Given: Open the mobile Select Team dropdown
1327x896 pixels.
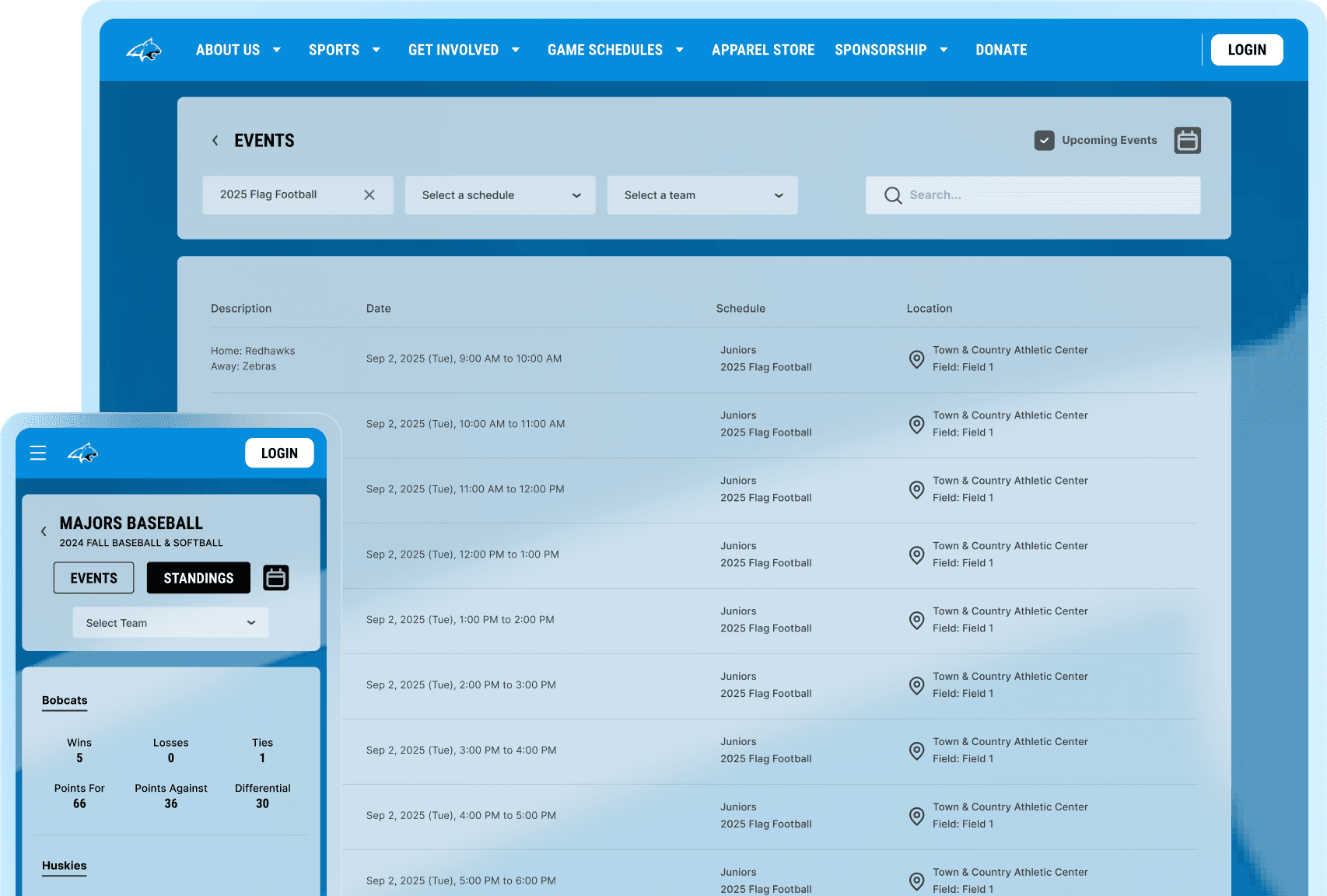Looking at the screenshot, I should pos(171,623).
